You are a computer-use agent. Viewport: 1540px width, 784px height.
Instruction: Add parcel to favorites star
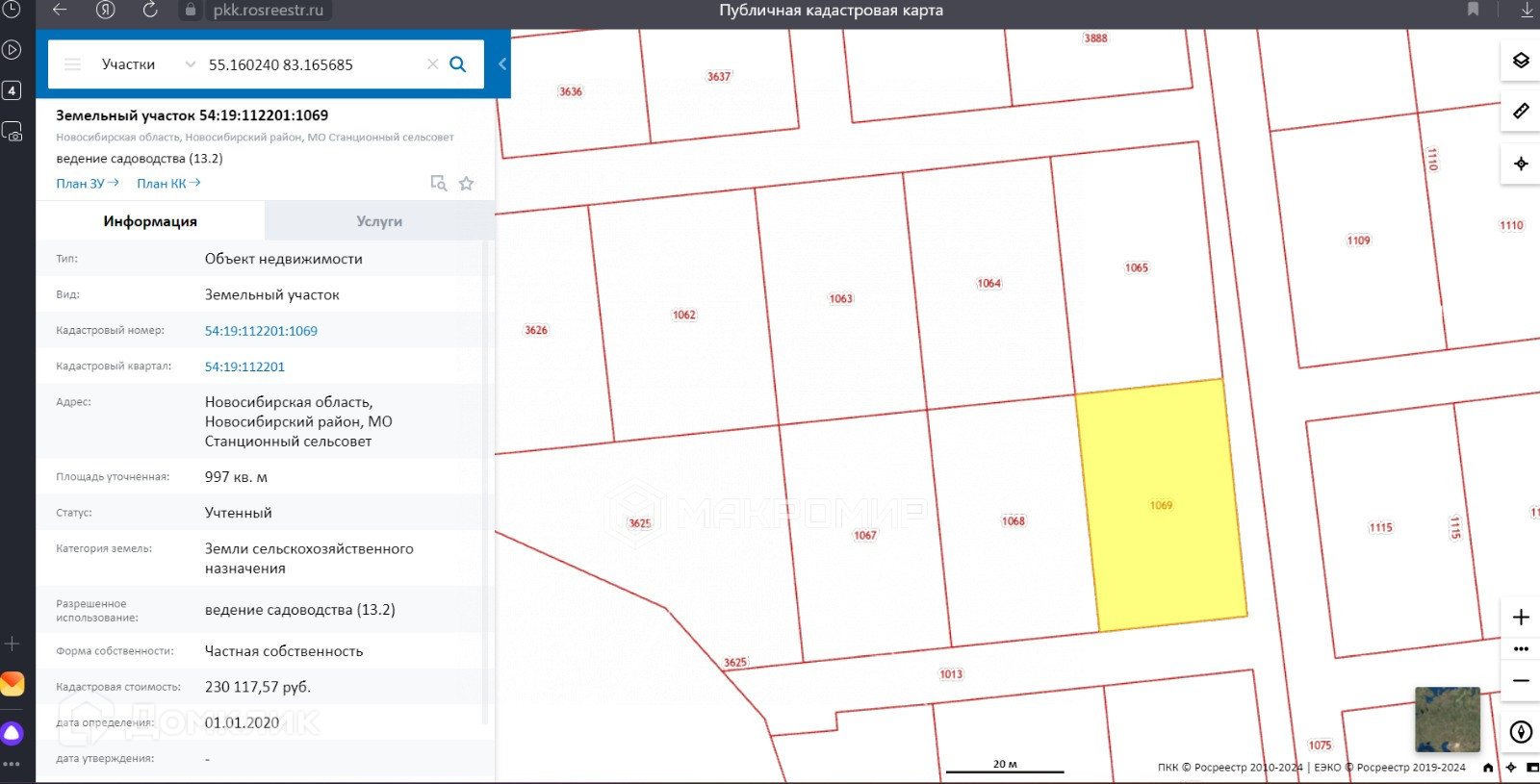click(467, 184)
